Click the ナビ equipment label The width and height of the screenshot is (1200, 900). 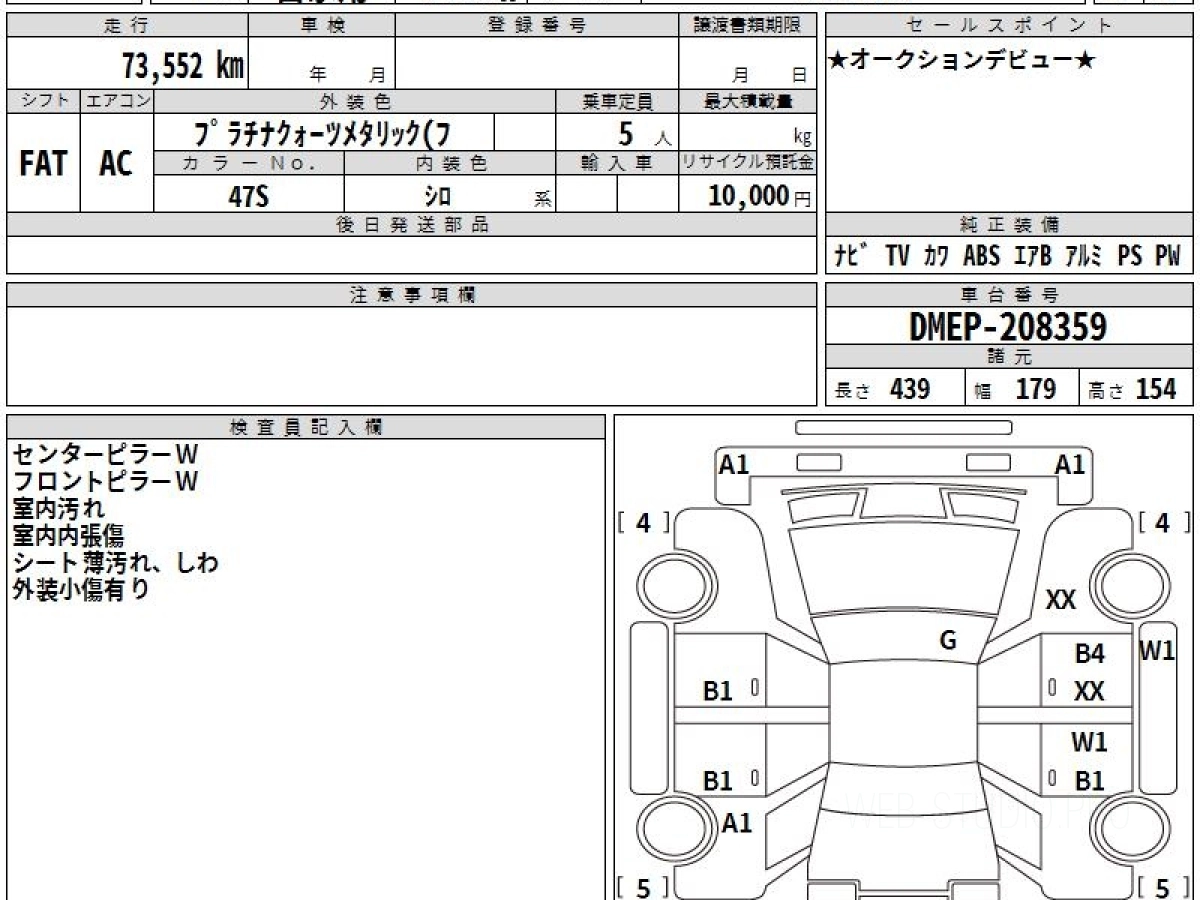click(x=851, y=256)
